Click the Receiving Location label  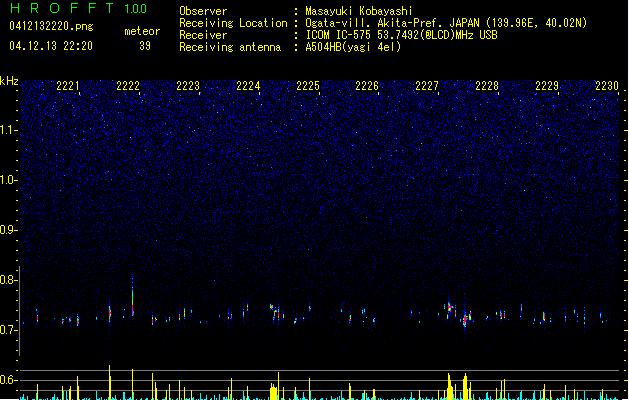(233, 23)
